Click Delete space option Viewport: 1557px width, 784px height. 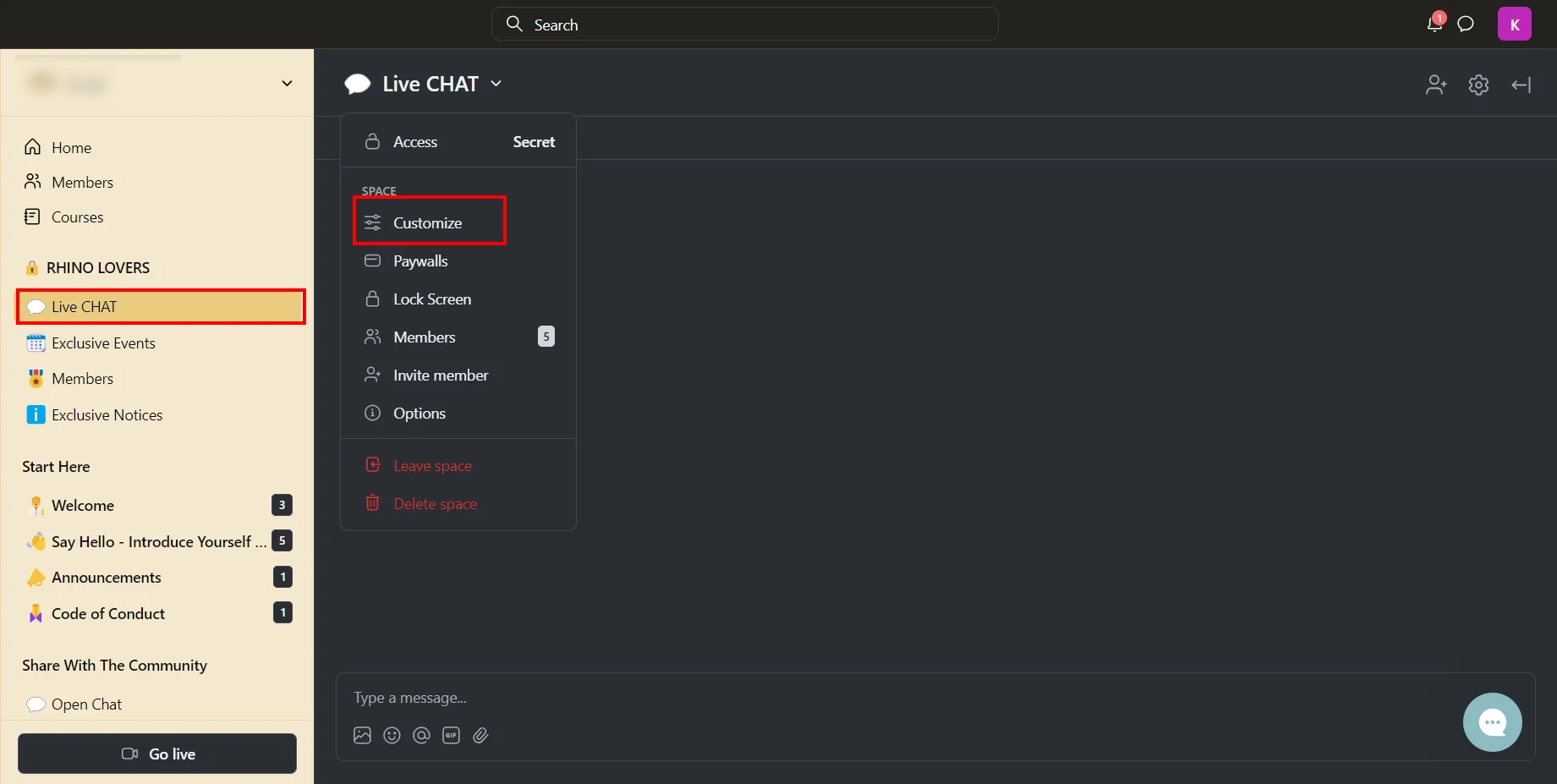pos(435,504)
